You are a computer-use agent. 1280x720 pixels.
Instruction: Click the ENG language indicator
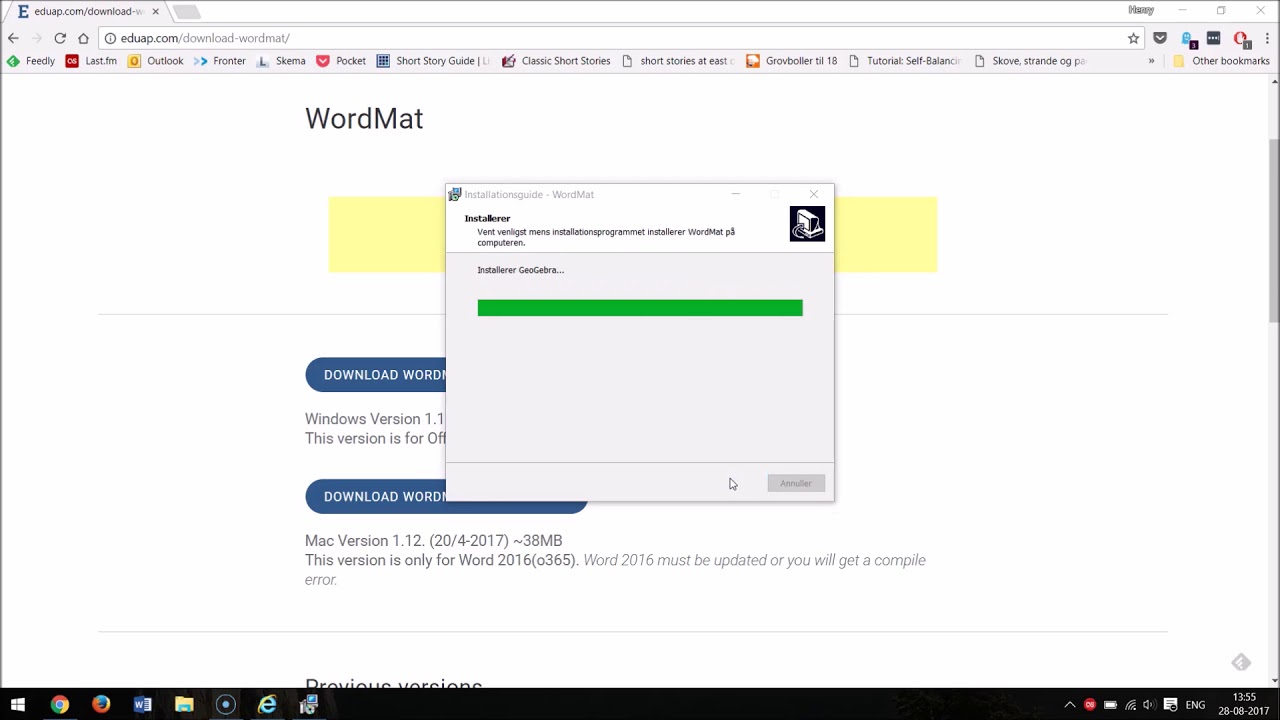[x=1196, y=705]
